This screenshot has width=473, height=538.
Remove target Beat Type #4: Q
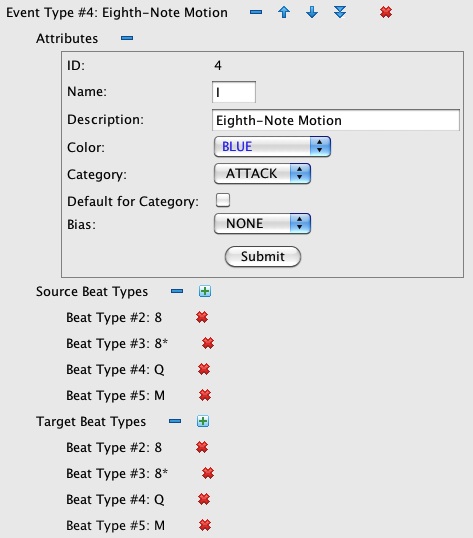click(204, 499)
